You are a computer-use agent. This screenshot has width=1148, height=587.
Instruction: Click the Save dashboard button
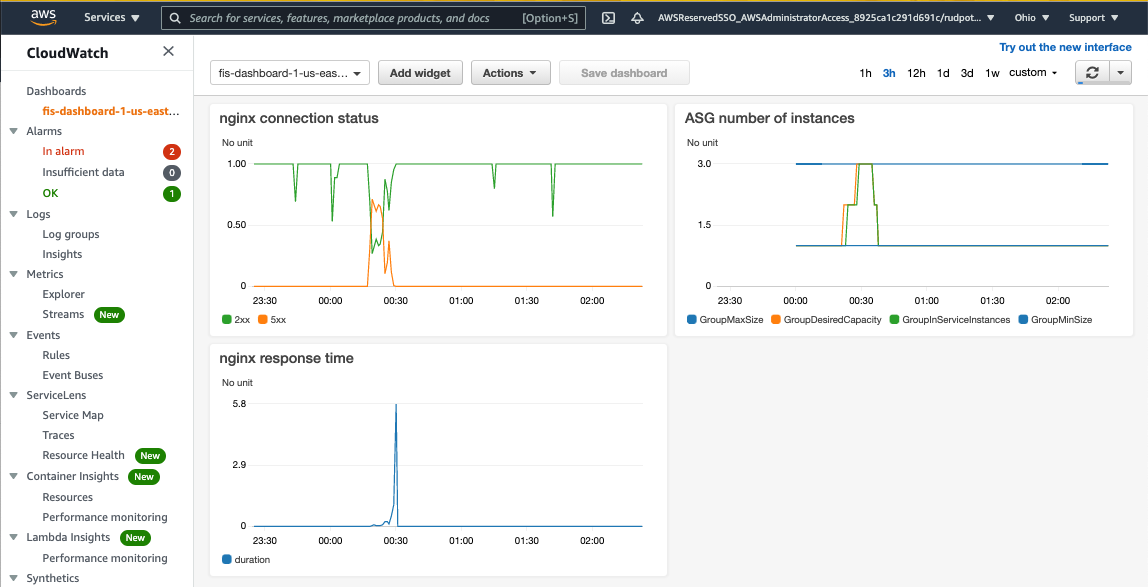pos(624,73)
